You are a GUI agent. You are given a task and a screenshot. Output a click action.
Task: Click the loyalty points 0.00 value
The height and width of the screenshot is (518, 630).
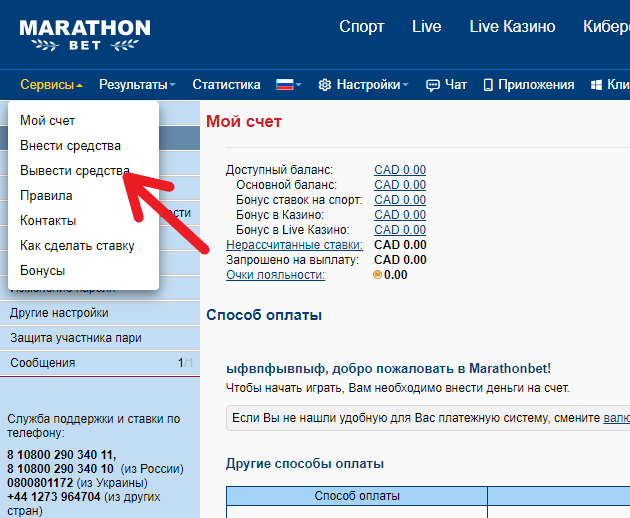[395, 275]
